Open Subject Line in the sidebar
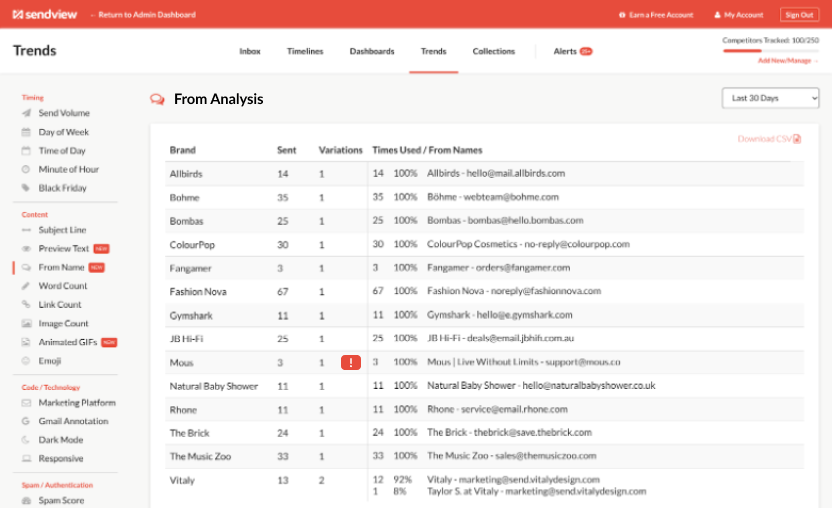The image size is (832, 508). (62, 230)
